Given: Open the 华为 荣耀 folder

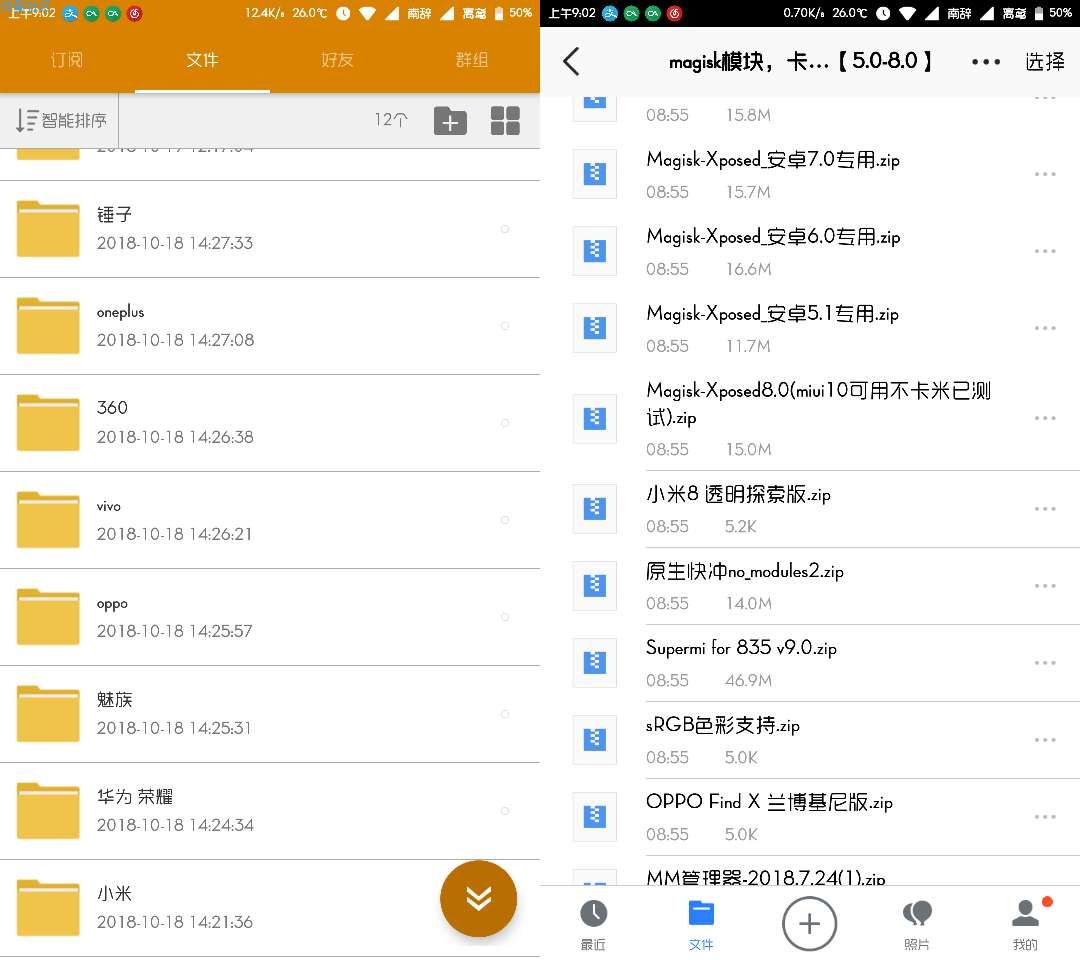Looking at the screenshot, I should 270,812.
